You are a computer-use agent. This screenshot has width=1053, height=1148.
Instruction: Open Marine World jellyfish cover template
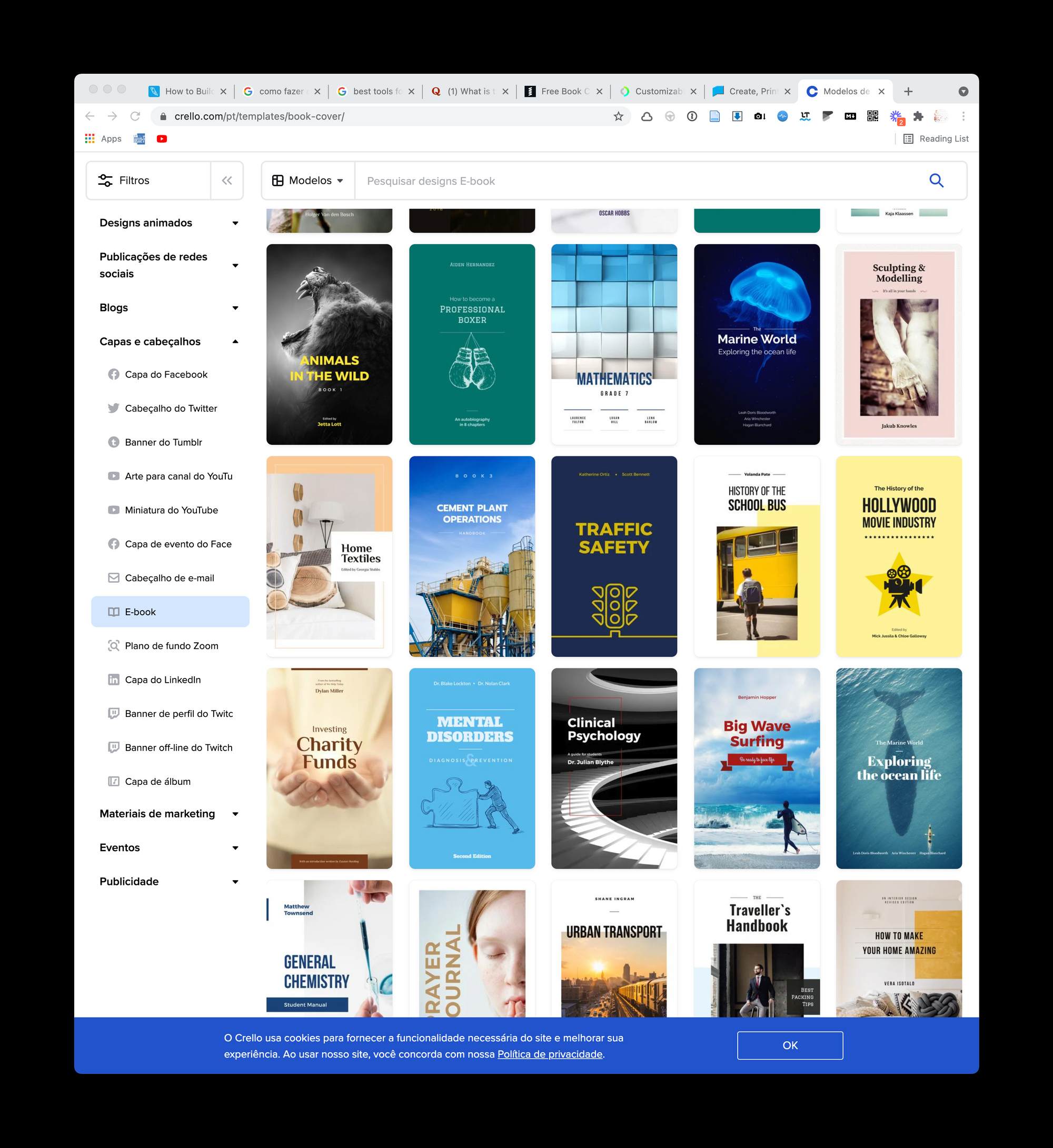pyautogui.click(x=757, y=344)
